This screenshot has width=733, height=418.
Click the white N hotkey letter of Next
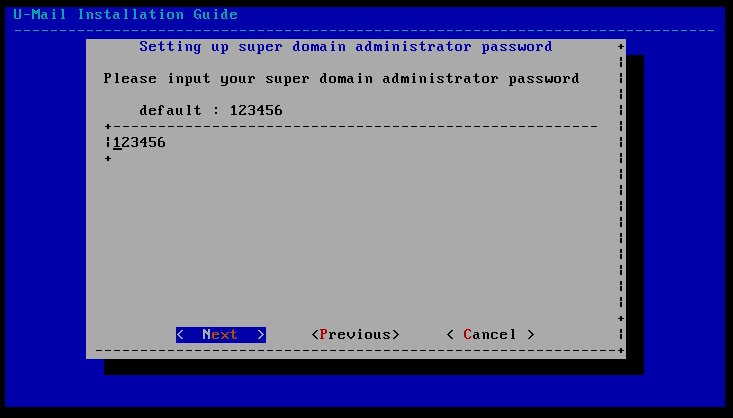(207, 335)
